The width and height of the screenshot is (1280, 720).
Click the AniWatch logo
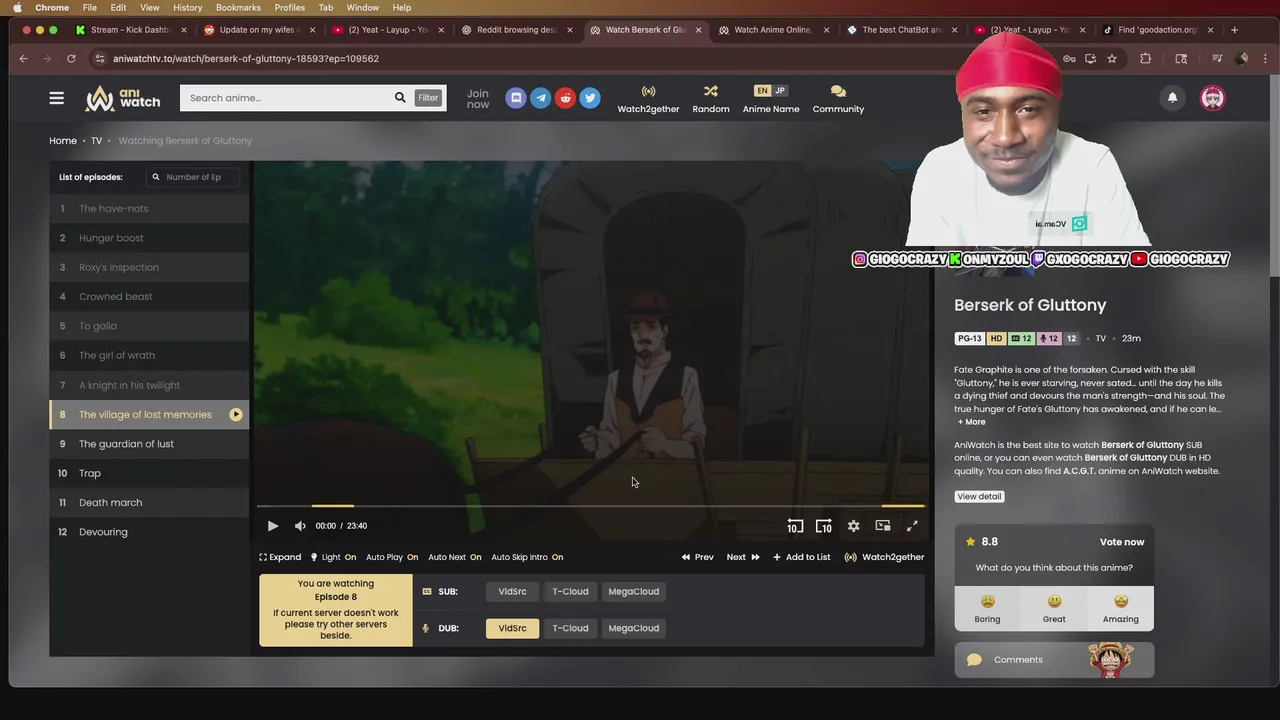point(123,98)
